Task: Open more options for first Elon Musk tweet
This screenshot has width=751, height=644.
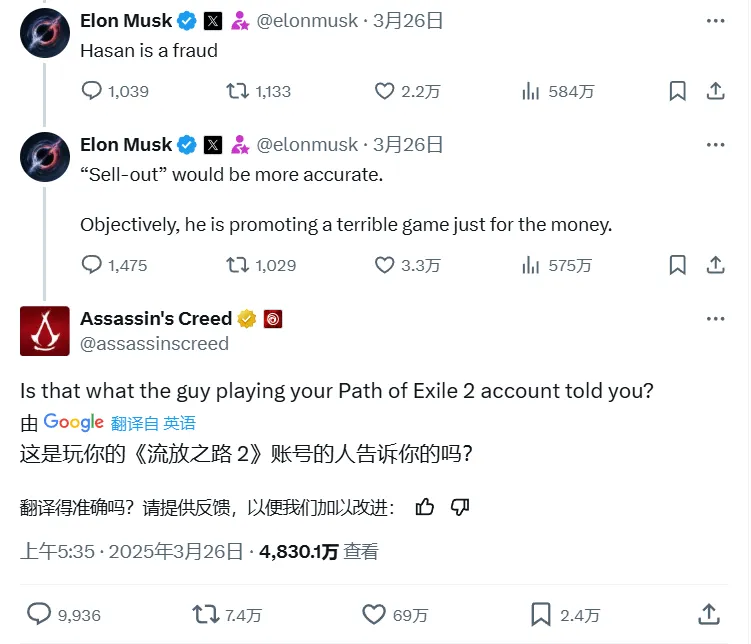Action: click(x=715, y=21)
